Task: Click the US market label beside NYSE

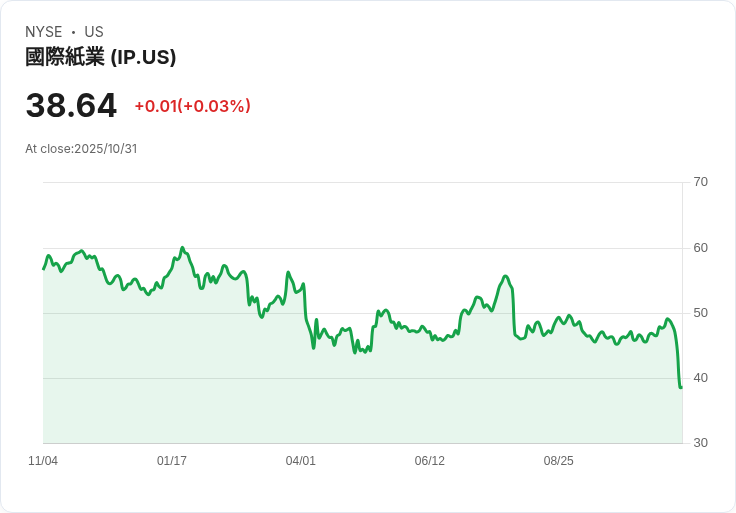Action: 94,32
